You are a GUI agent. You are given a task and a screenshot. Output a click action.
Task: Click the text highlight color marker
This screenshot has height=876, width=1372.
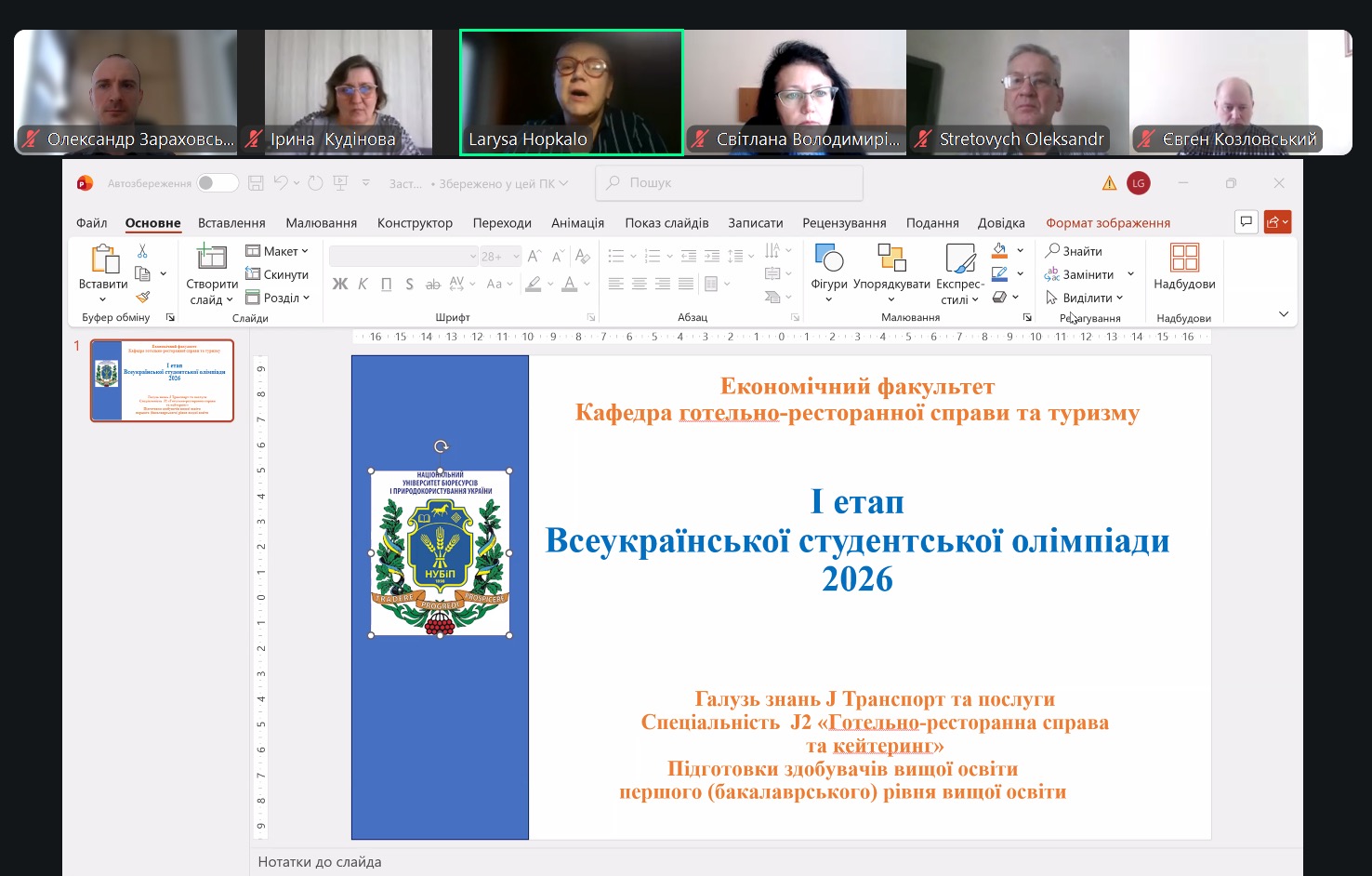pyautogui.click(x=534, y=284)
